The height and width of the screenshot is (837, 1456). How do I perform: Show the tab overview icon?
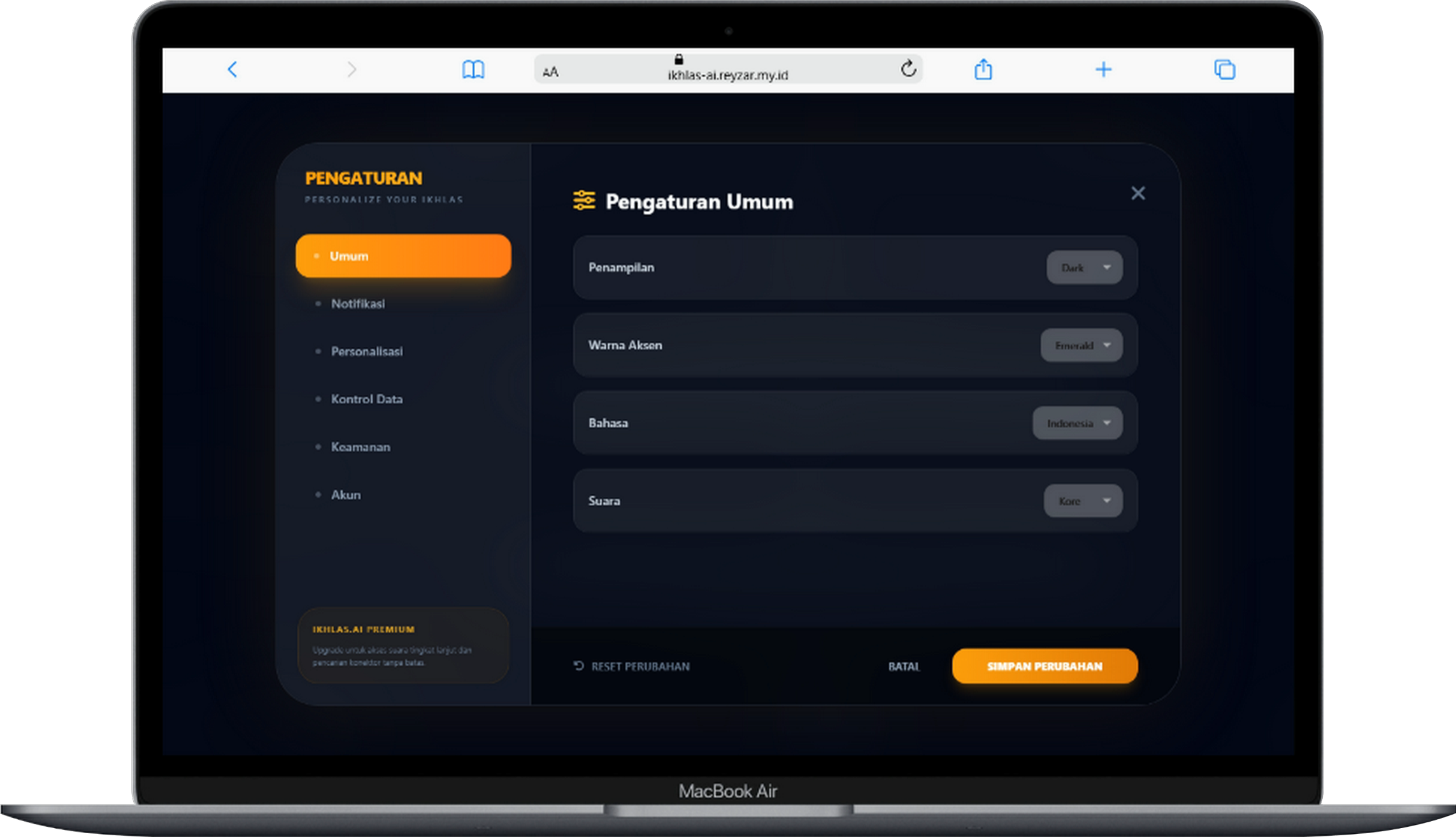coord(1224,69)
